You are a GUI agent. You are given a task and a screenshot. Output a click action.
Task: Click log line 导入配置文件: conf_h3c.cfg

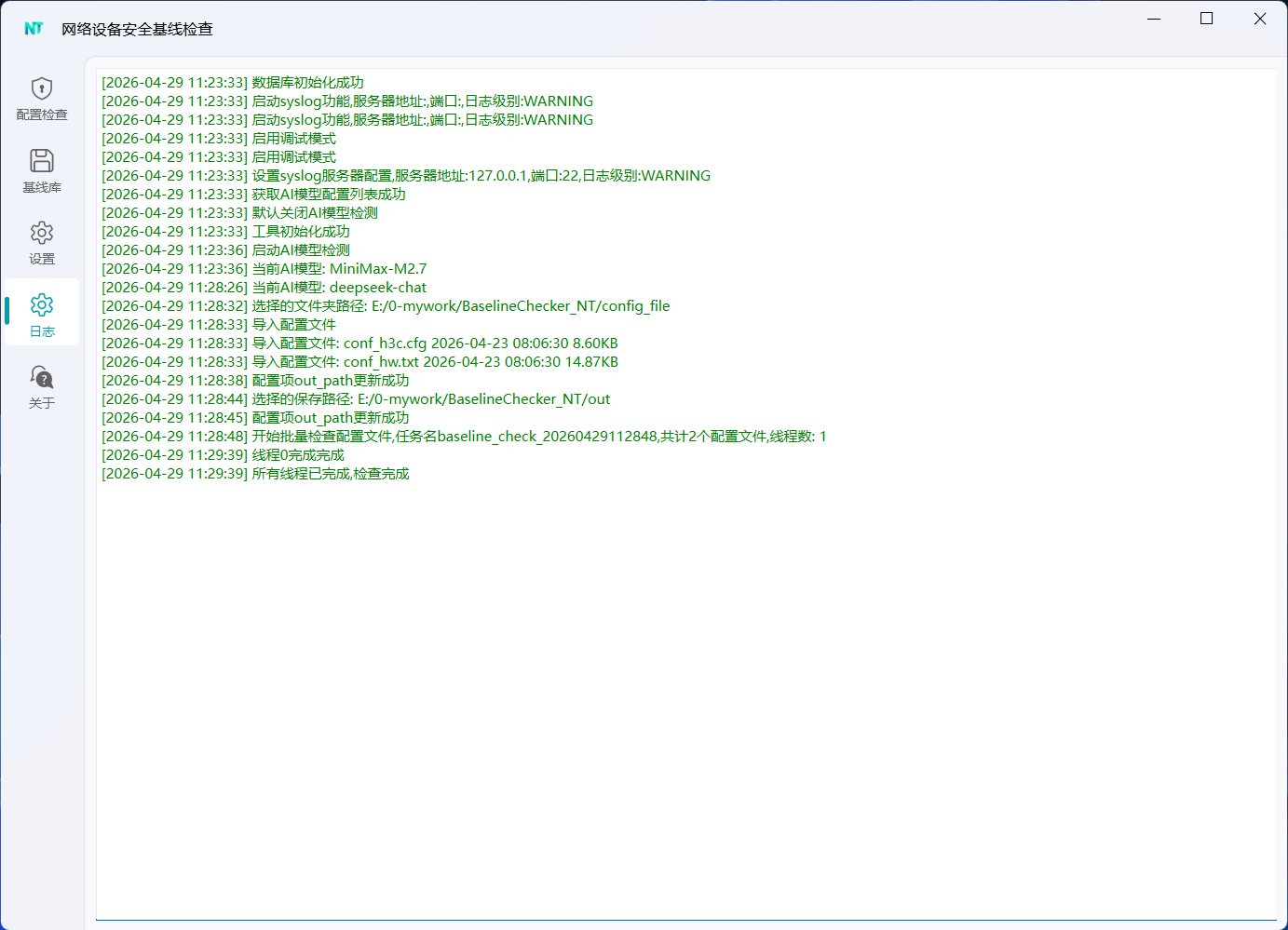tap(359, 344)
